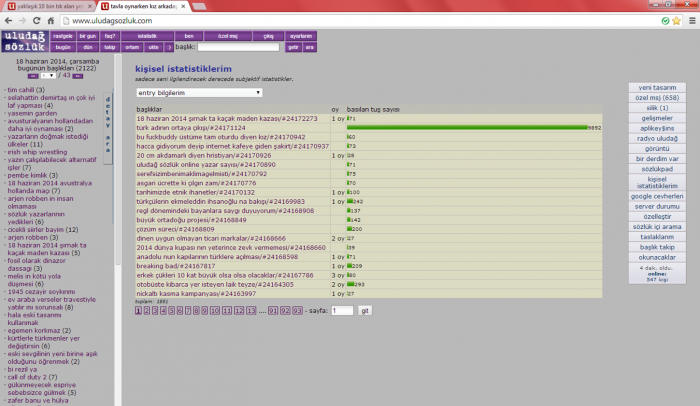The image size is (700, 406).
Task: Open the 'ortam' menu item
Action: pyautogui.click(x=132, y=47)
